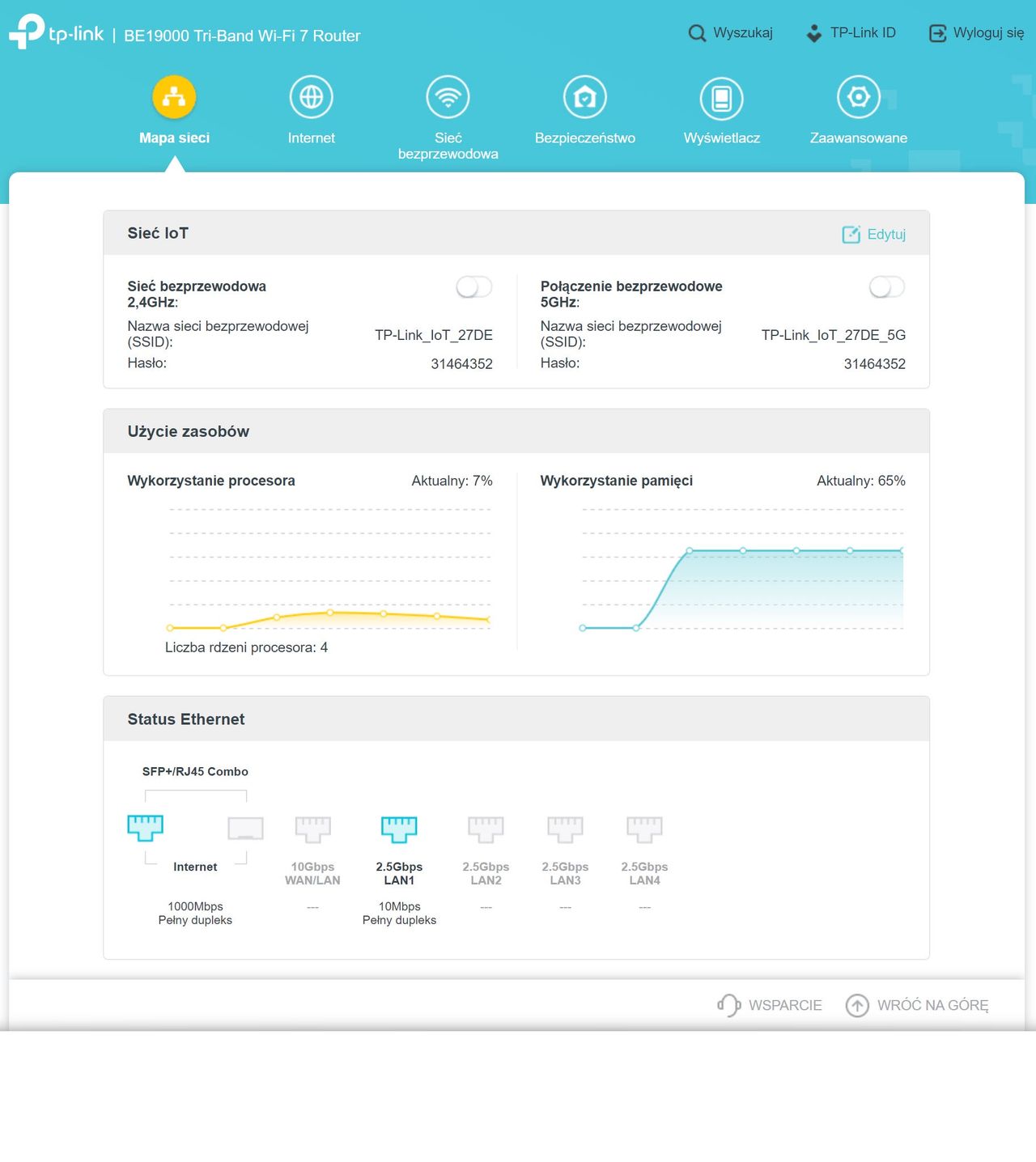Open the Mapa sieci network map icon
Screen dimensions: 1036x1162
tap(174, 97)
